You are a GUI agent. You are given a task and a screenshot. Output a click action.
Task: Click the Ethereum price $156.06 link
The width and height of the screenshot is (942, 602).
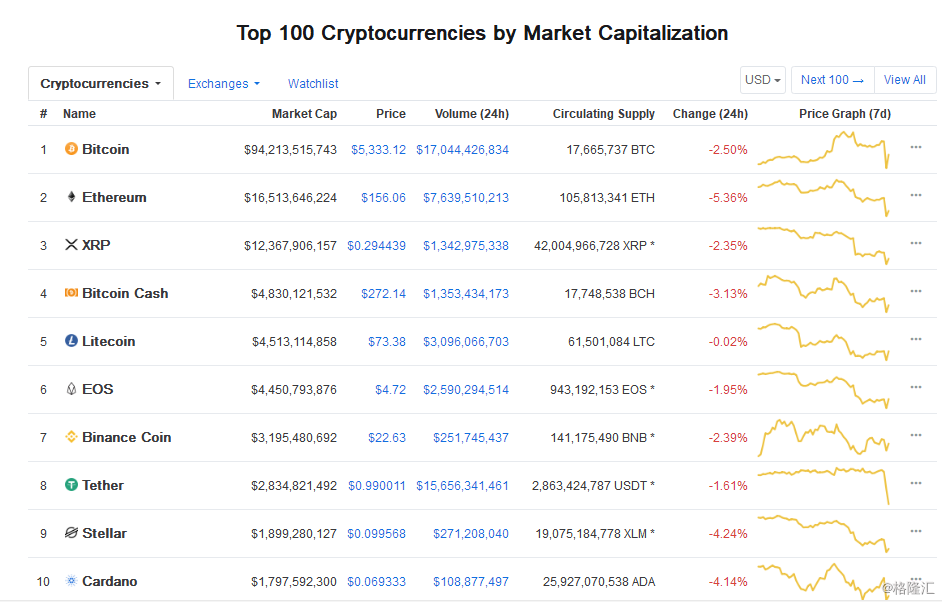tap(383, 198)
